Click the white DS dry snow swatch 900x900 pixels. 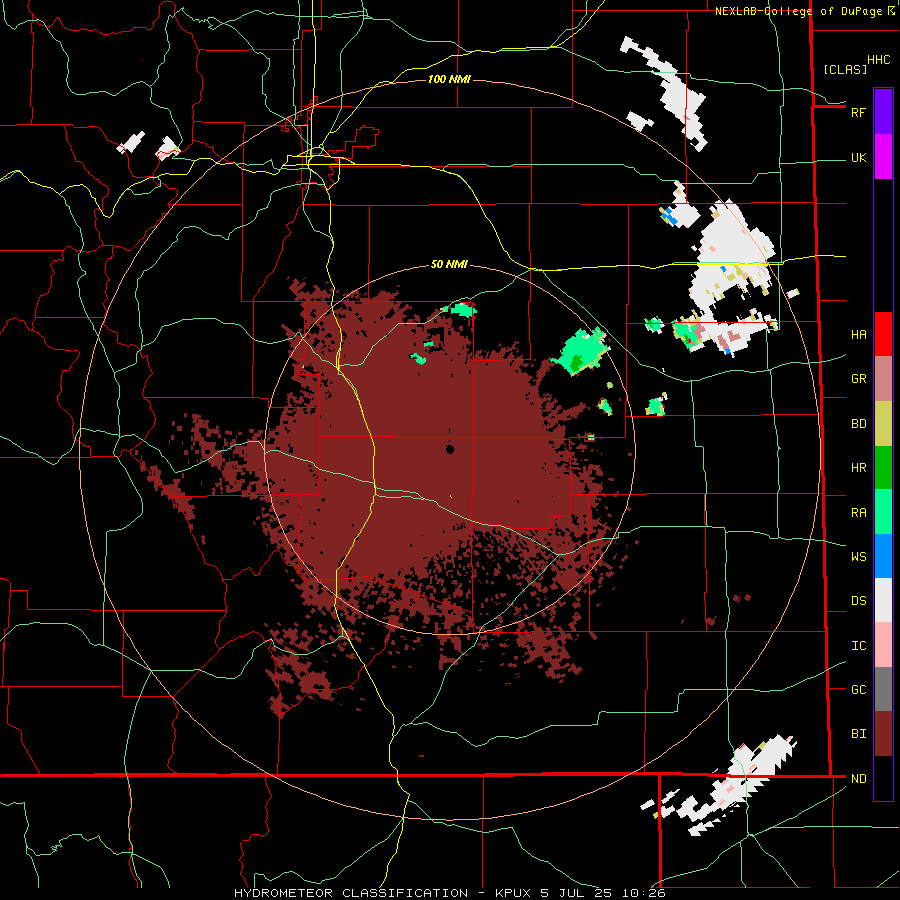tap(883, 600)
